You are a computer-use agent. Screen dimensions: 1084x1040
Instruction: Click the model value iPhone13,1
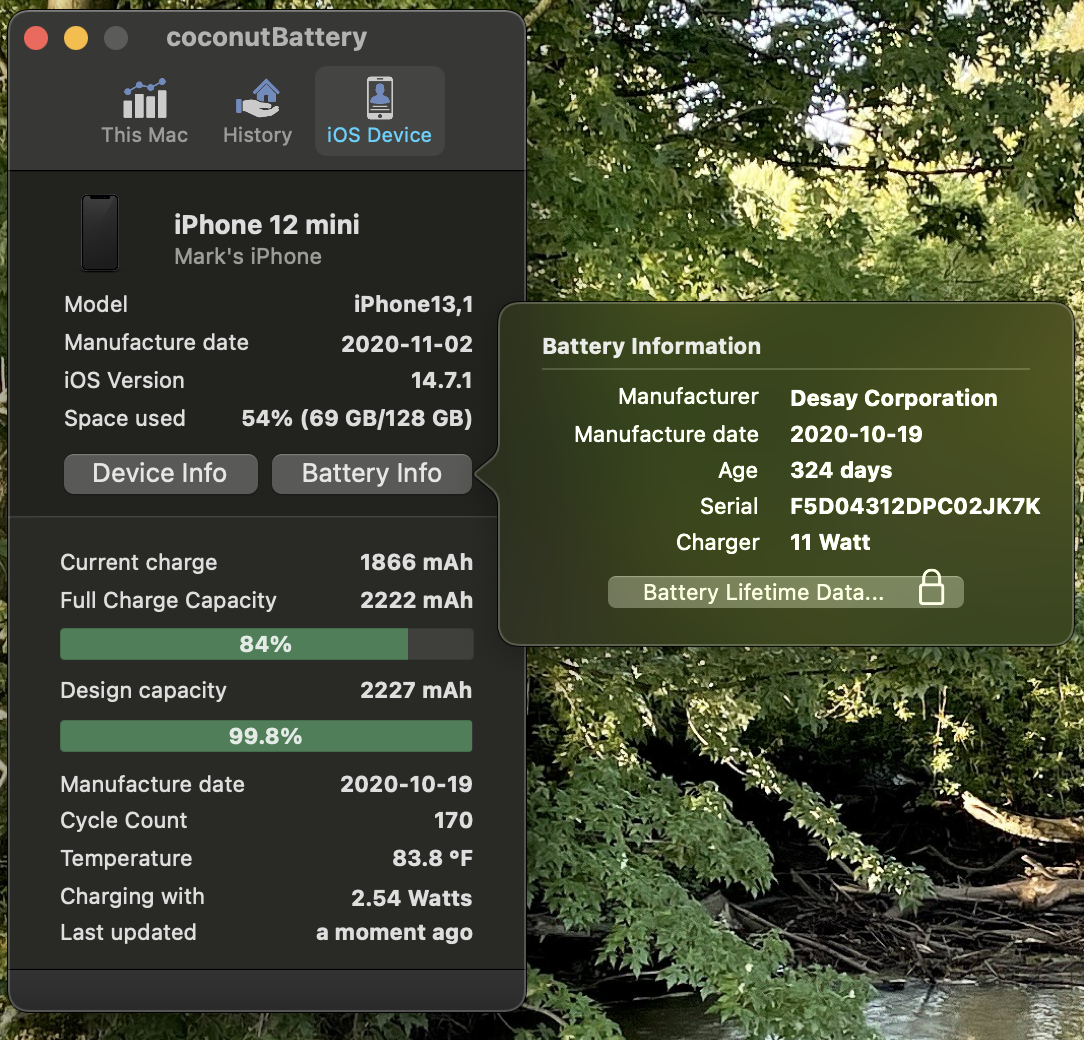413,304
